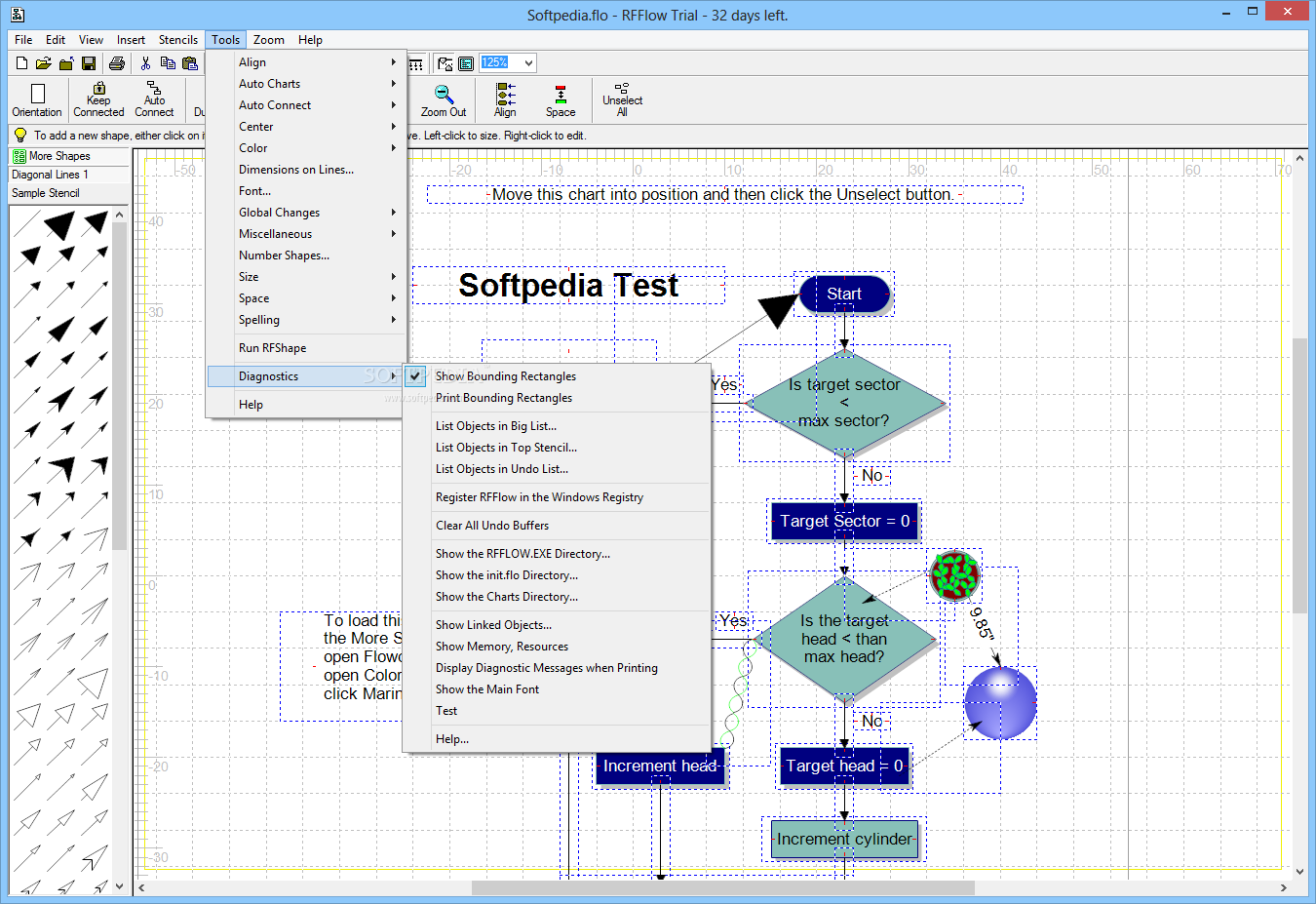Expand the Size submenu arrow
This screenshot has width=1316, height=904.
[394, 277]
